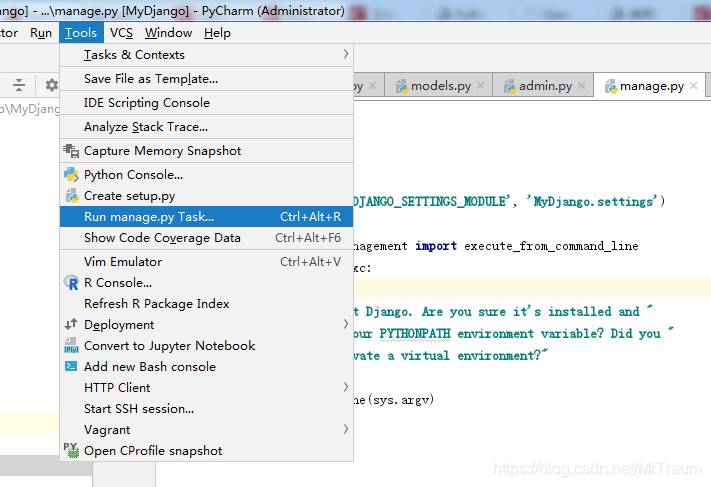
Task: Click PYTHONPATH word in the editor
Action: pos(415,334)
